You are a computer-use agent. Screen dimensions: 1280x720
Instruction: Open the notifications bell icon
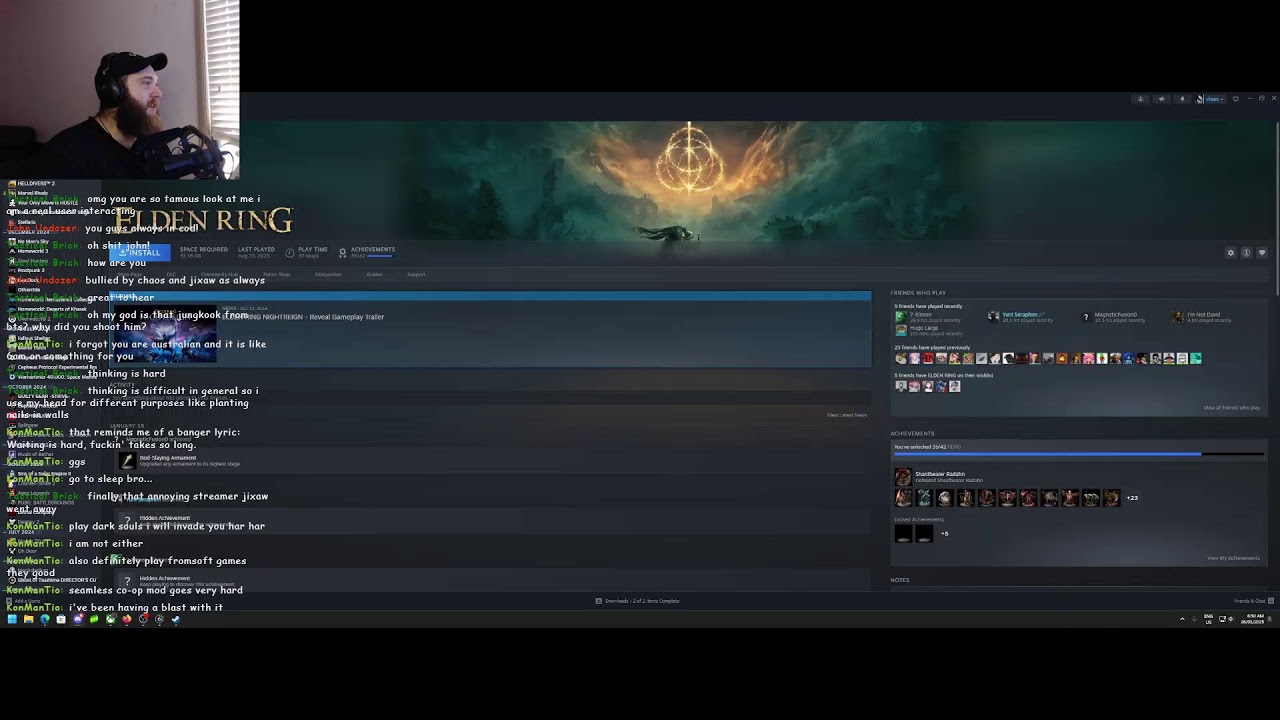1182,99
